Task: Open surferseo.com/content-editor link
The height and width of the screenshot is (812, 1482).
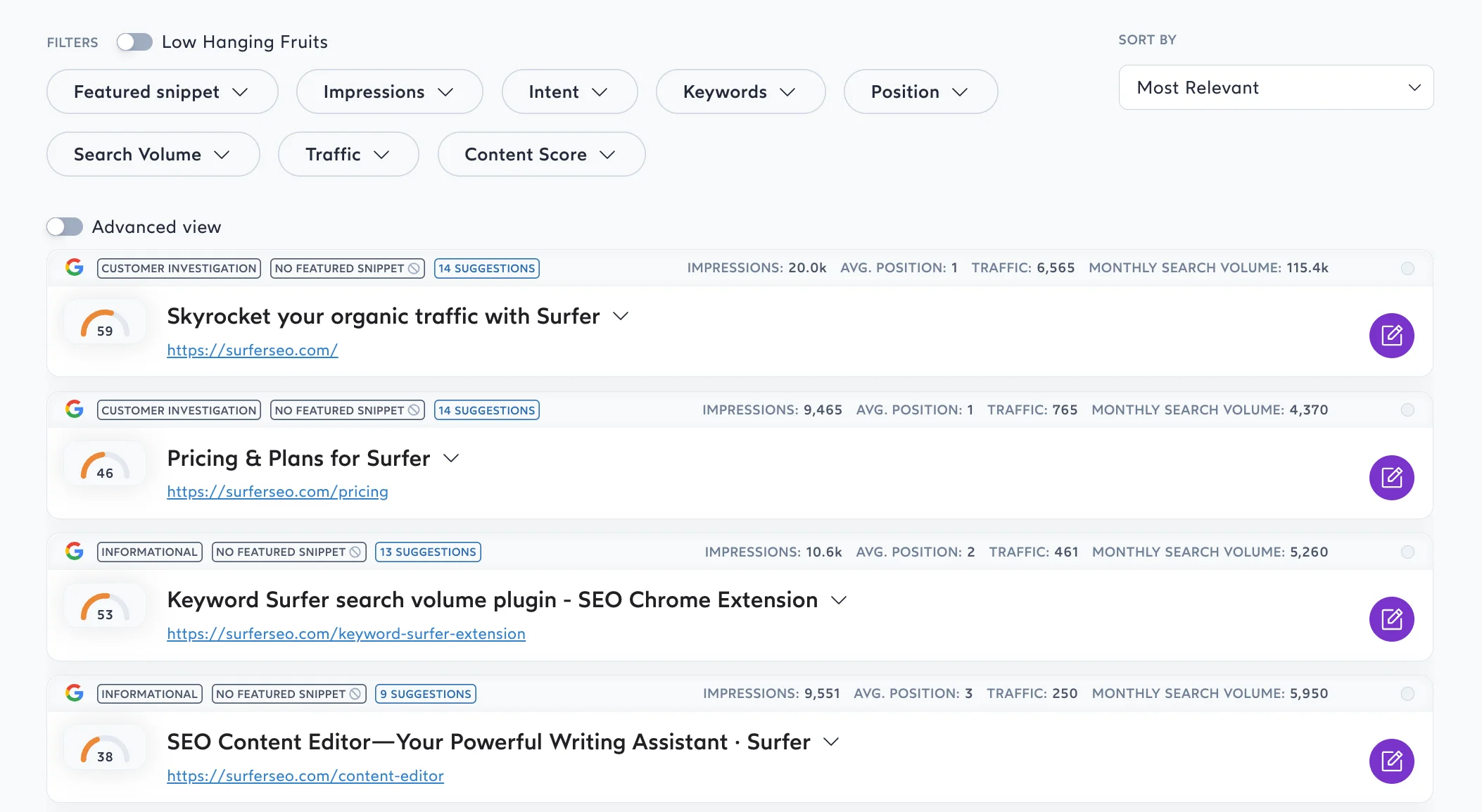Action: pos(305,775)
